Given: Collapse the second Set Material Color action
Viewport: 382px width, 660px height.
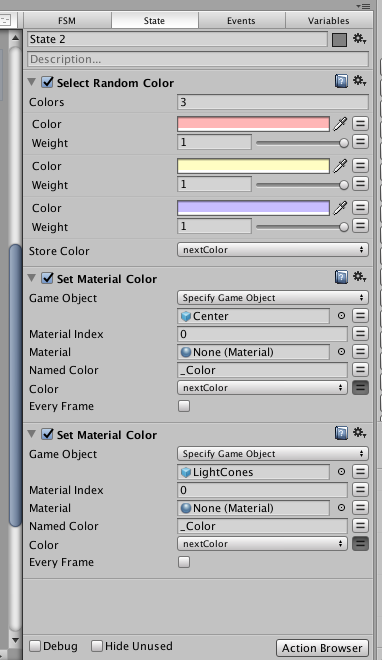Looking at the screenshot, I should (x=32, y=434).
